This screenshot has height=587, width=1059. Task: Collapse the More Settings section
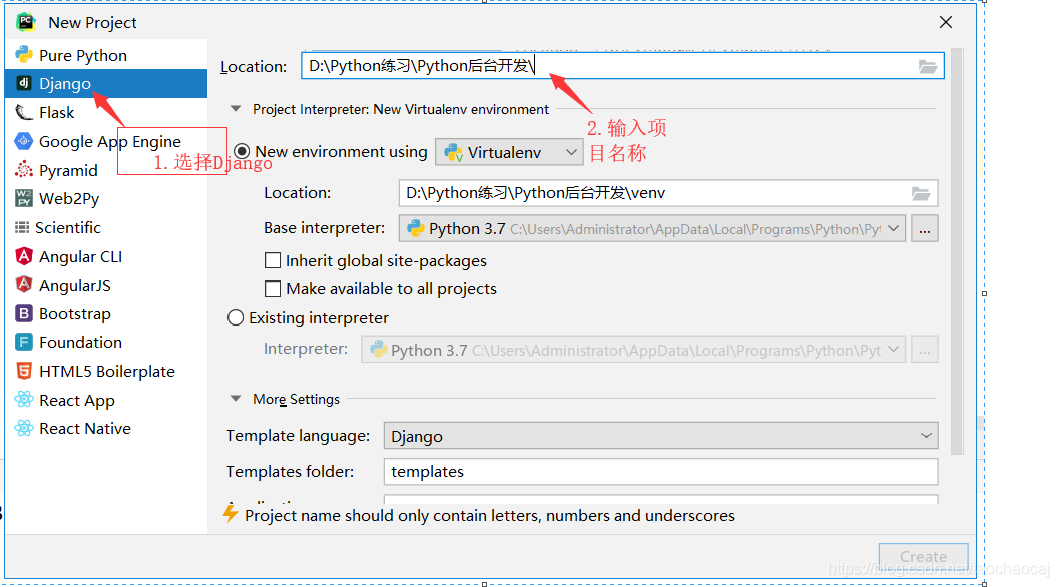pyautogui.click(x=236, y=399)
